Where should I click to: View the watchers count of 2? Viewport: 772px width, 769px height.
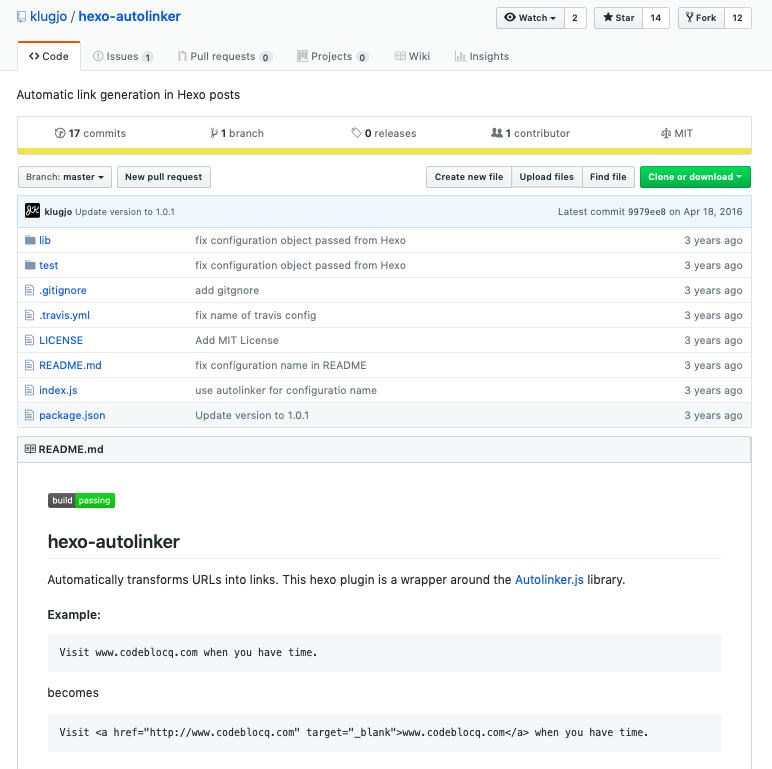point(575,18)
